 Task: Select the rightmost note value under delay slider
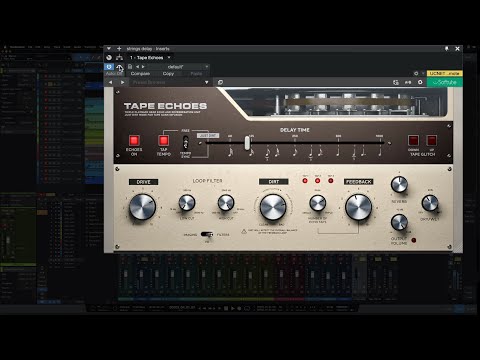(x=380, y=152)
